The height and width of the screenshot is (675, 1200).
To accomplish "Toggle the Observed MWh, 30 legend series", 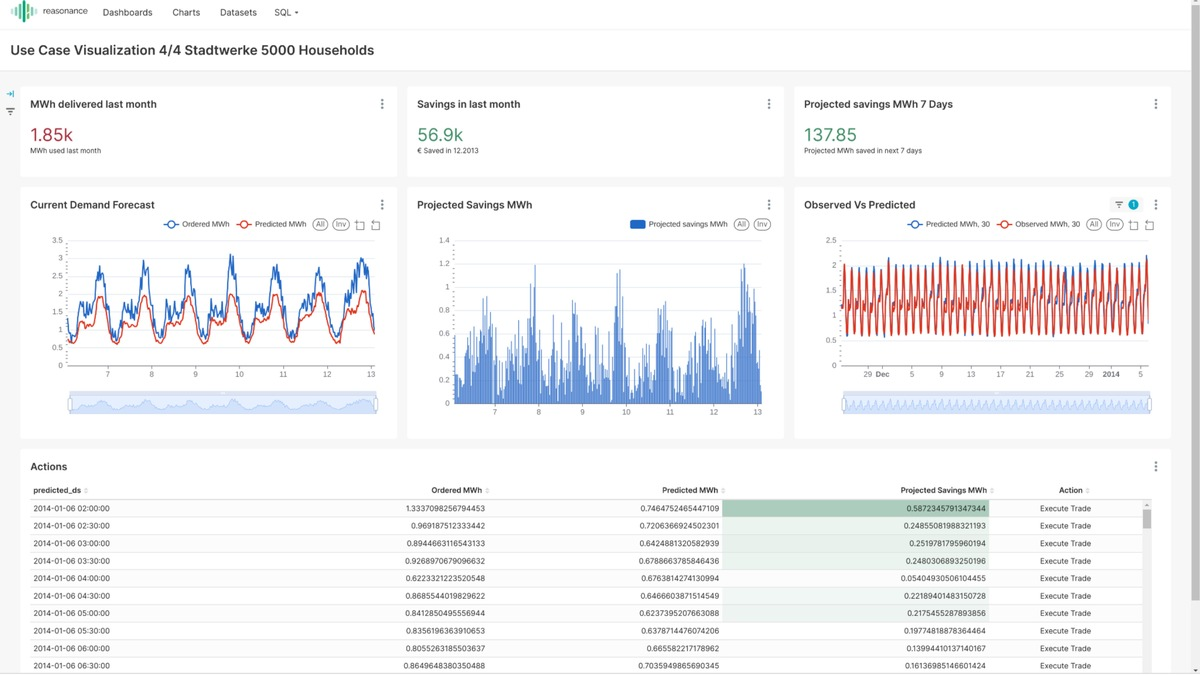I will point(1040,225).
